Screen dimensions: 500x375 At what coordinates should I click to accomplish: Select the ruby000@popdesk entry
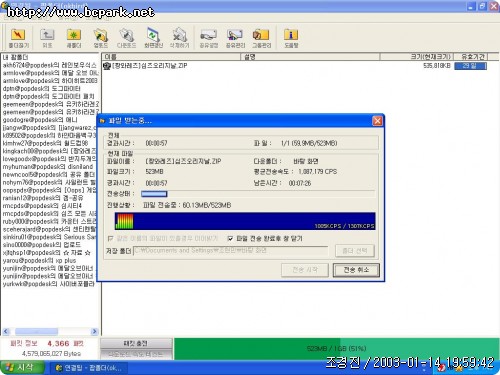49,221
